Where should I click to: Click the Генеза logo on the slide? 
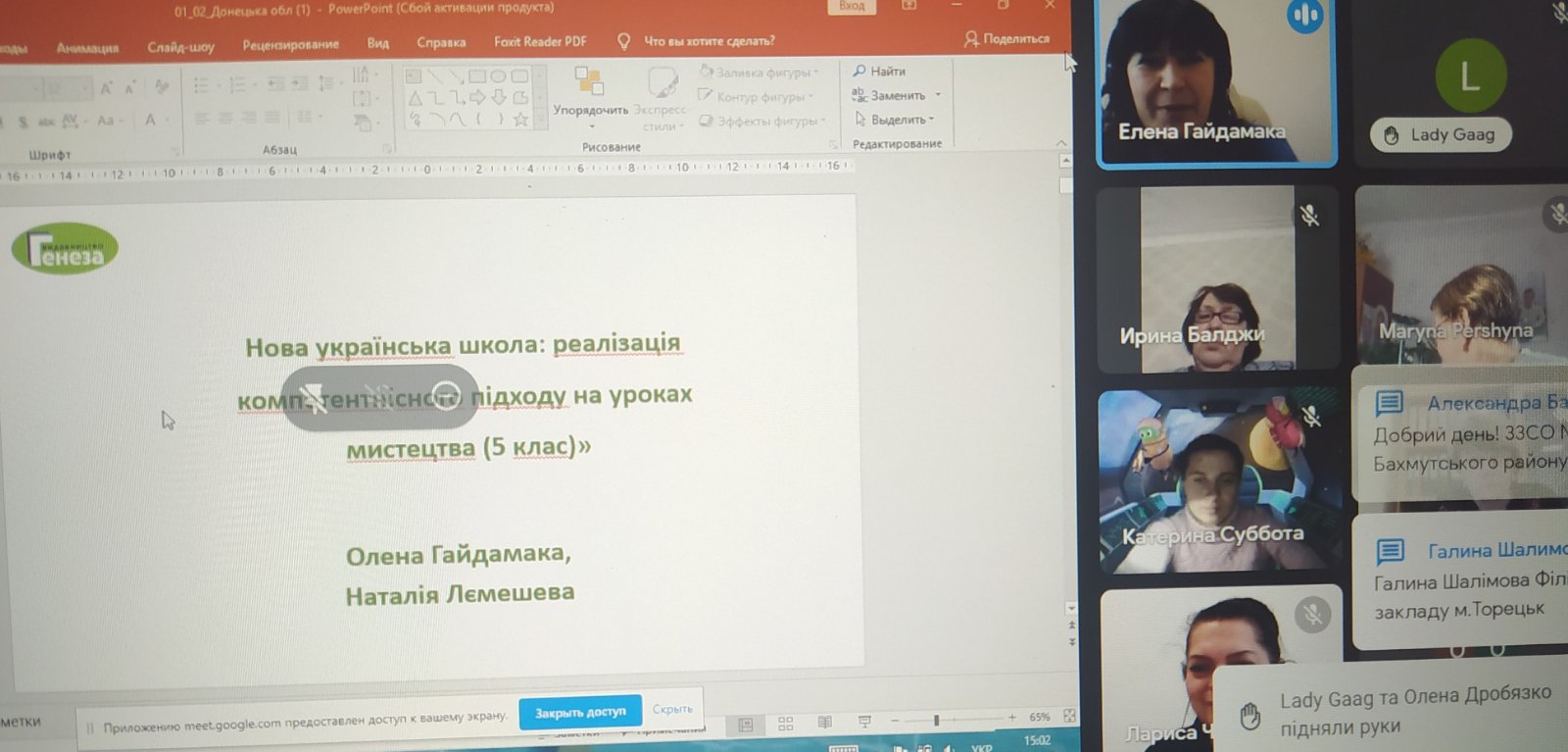point(65,249)
